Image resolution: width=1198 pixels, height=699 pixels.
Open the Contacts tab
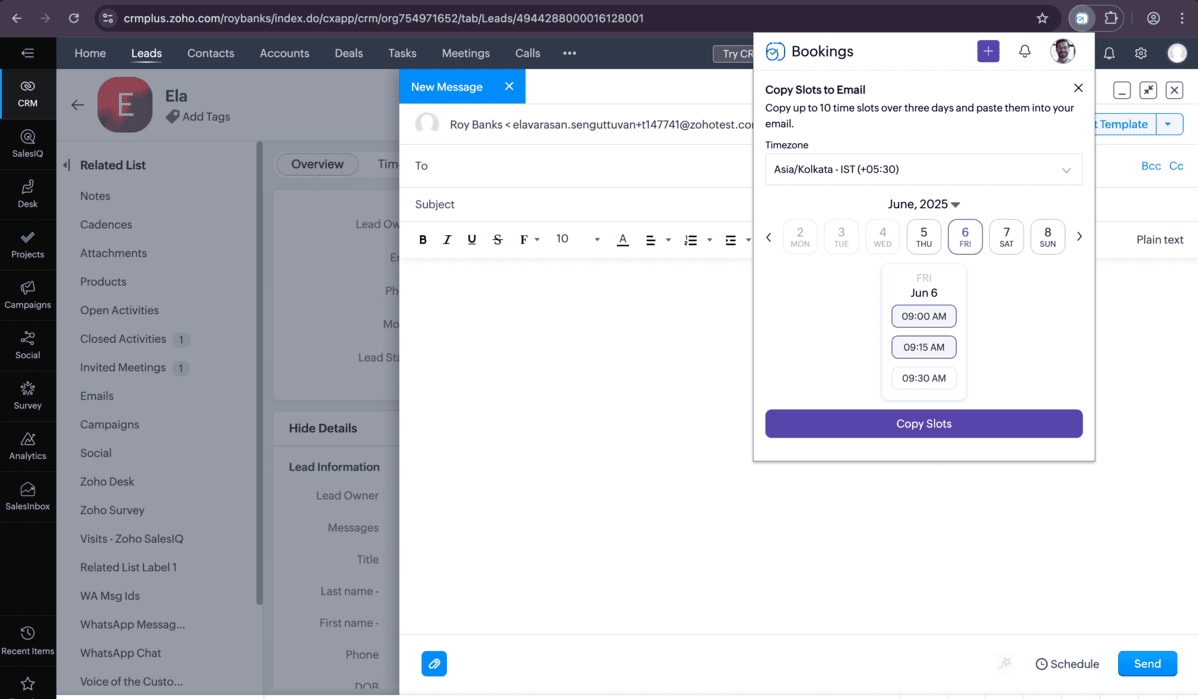click(211, 53)
